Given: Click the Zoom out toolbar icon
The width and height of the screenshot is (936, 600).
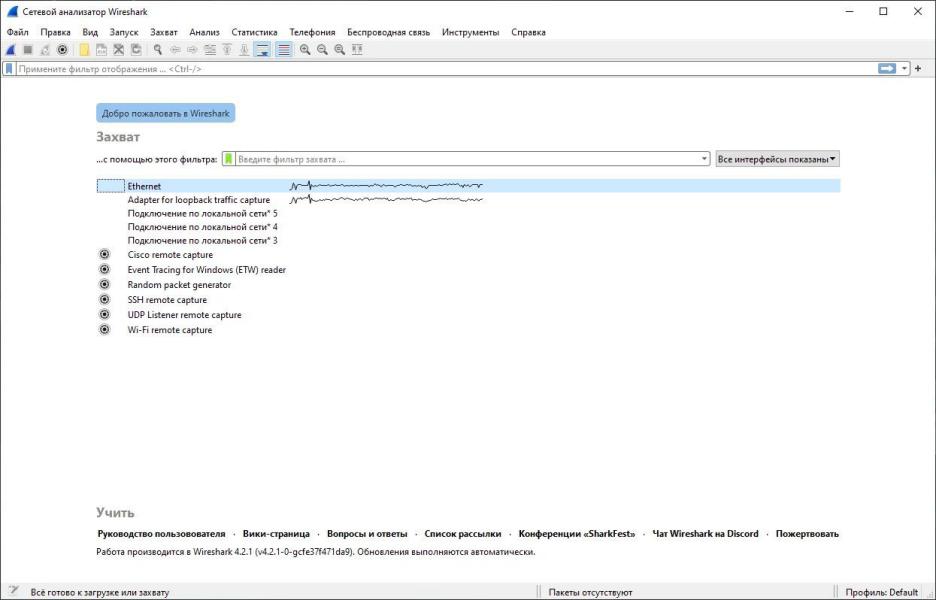Looking at the screenshot, I should point(322,50).
